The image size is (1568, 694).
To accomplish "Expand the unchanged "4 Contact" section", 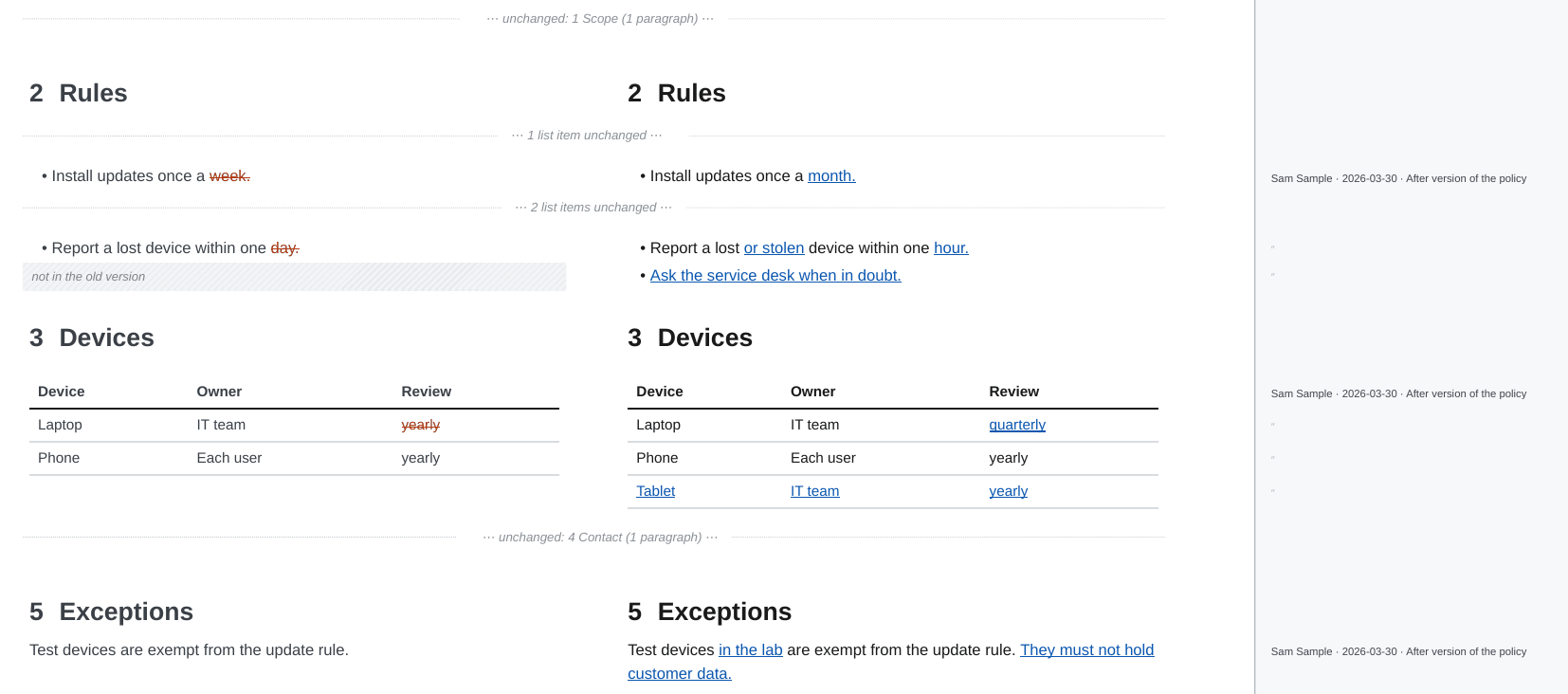I will pyautogui.click(x=600, y=537).
